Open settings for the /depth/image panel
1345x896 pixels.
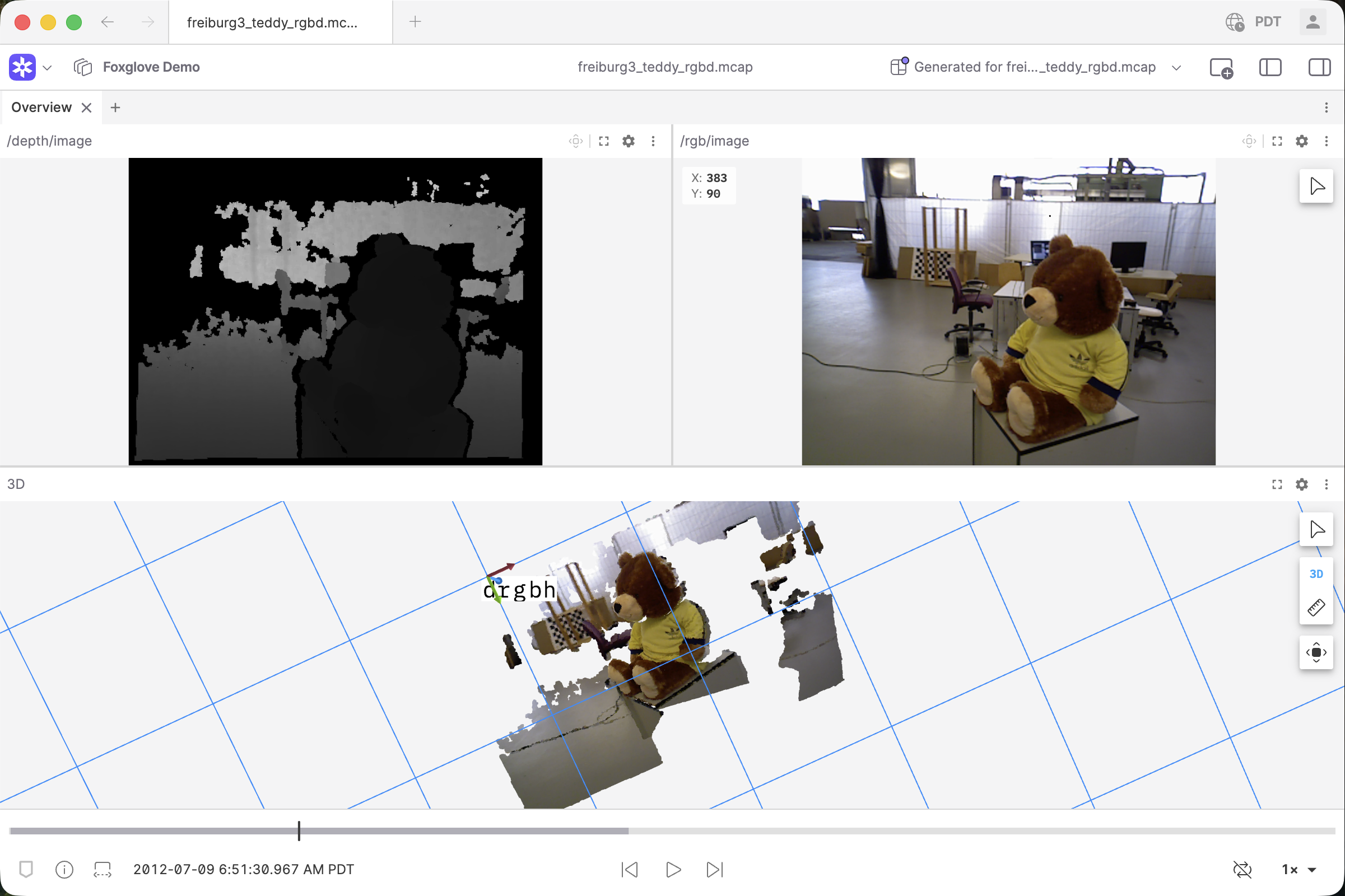pyautogui.click(x=628, y=141)
